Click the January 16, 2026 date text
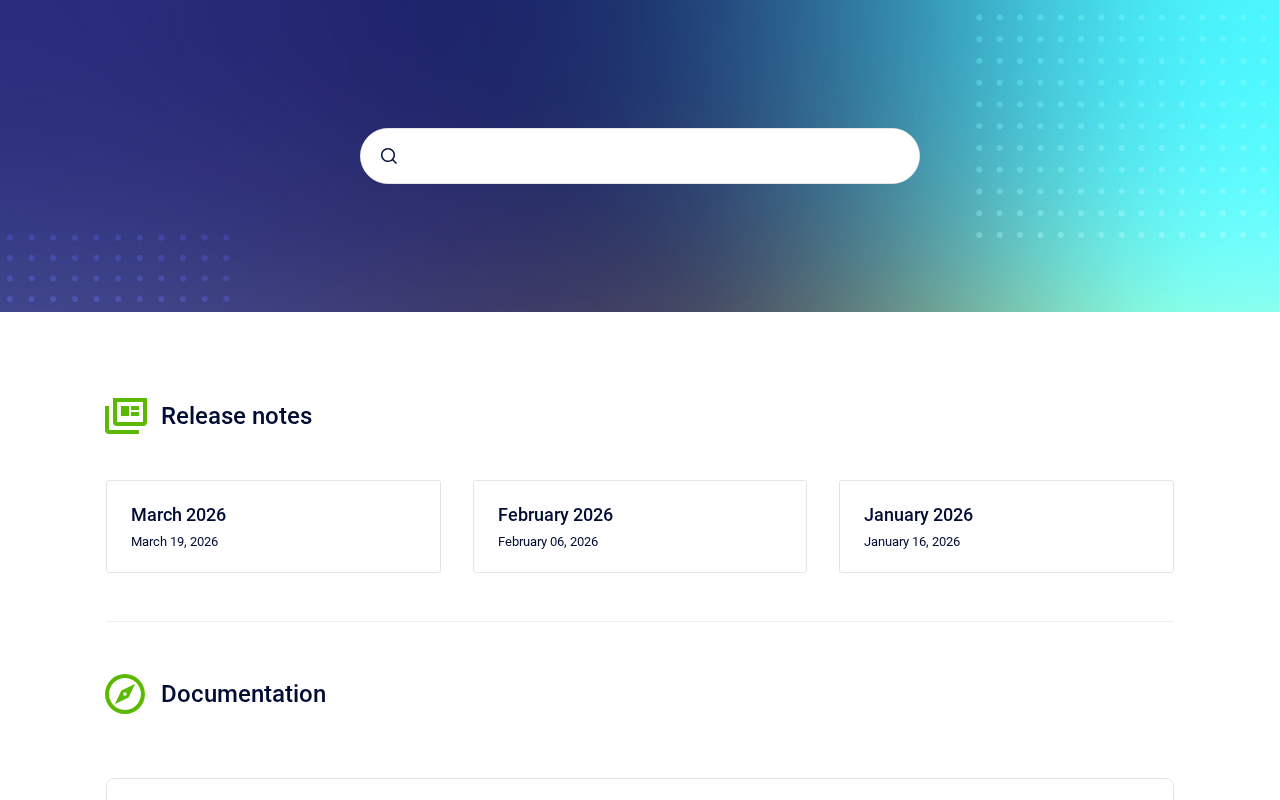Image resolution: width=1280 pixels, height=800 pixels. 912,542
